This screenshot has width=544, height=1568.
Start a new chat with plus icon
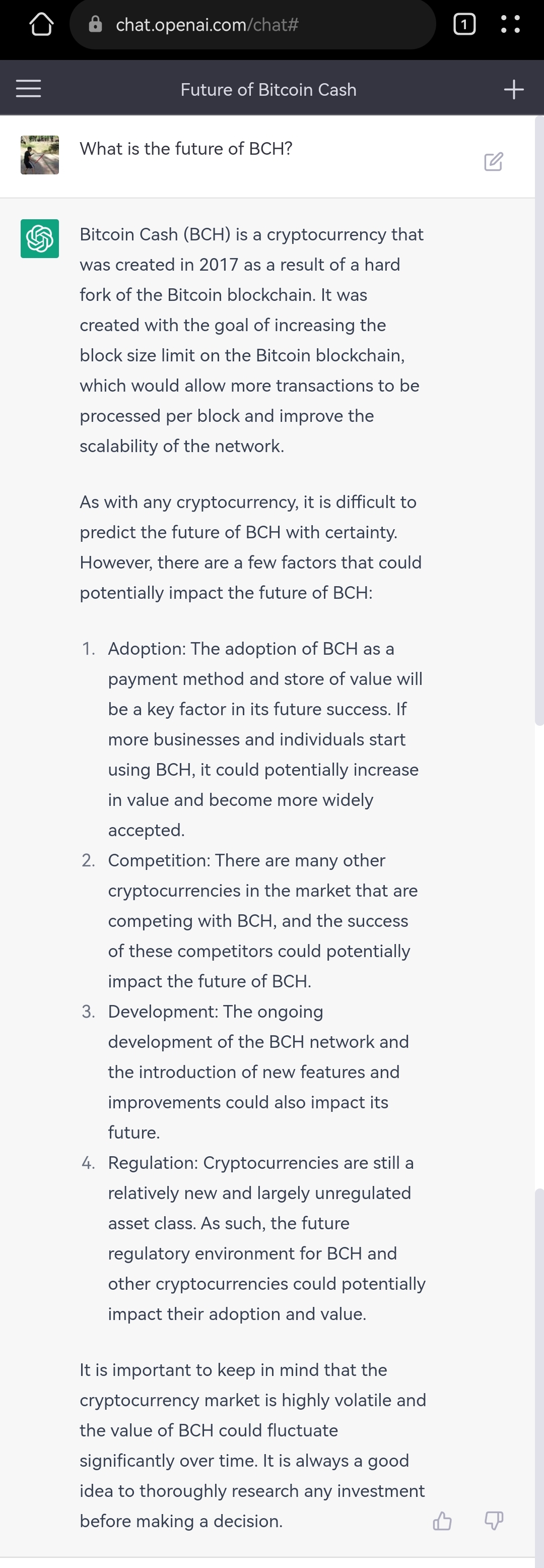(x=514, y=90)
